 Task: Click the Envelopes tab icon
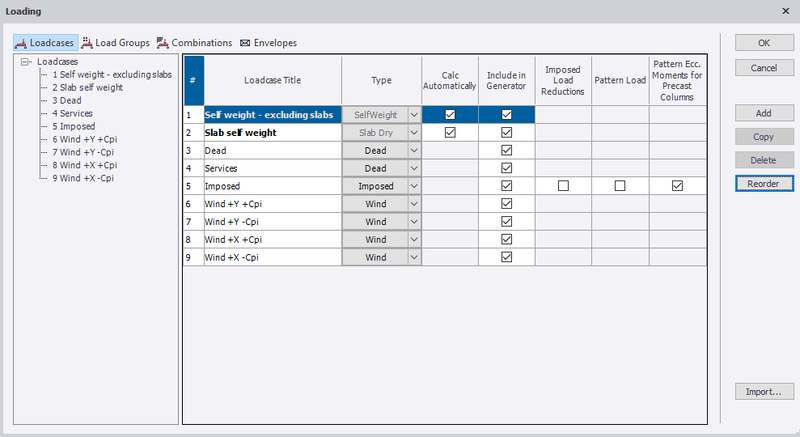click(245, 43)
